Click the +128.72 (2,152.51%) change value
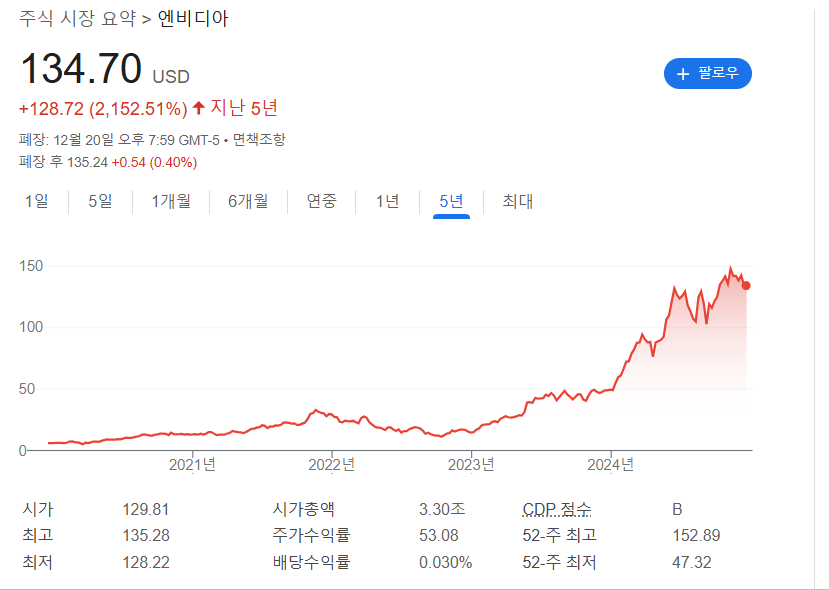The height and width of the screenshot is (590, 829). [x=103, y=109]
